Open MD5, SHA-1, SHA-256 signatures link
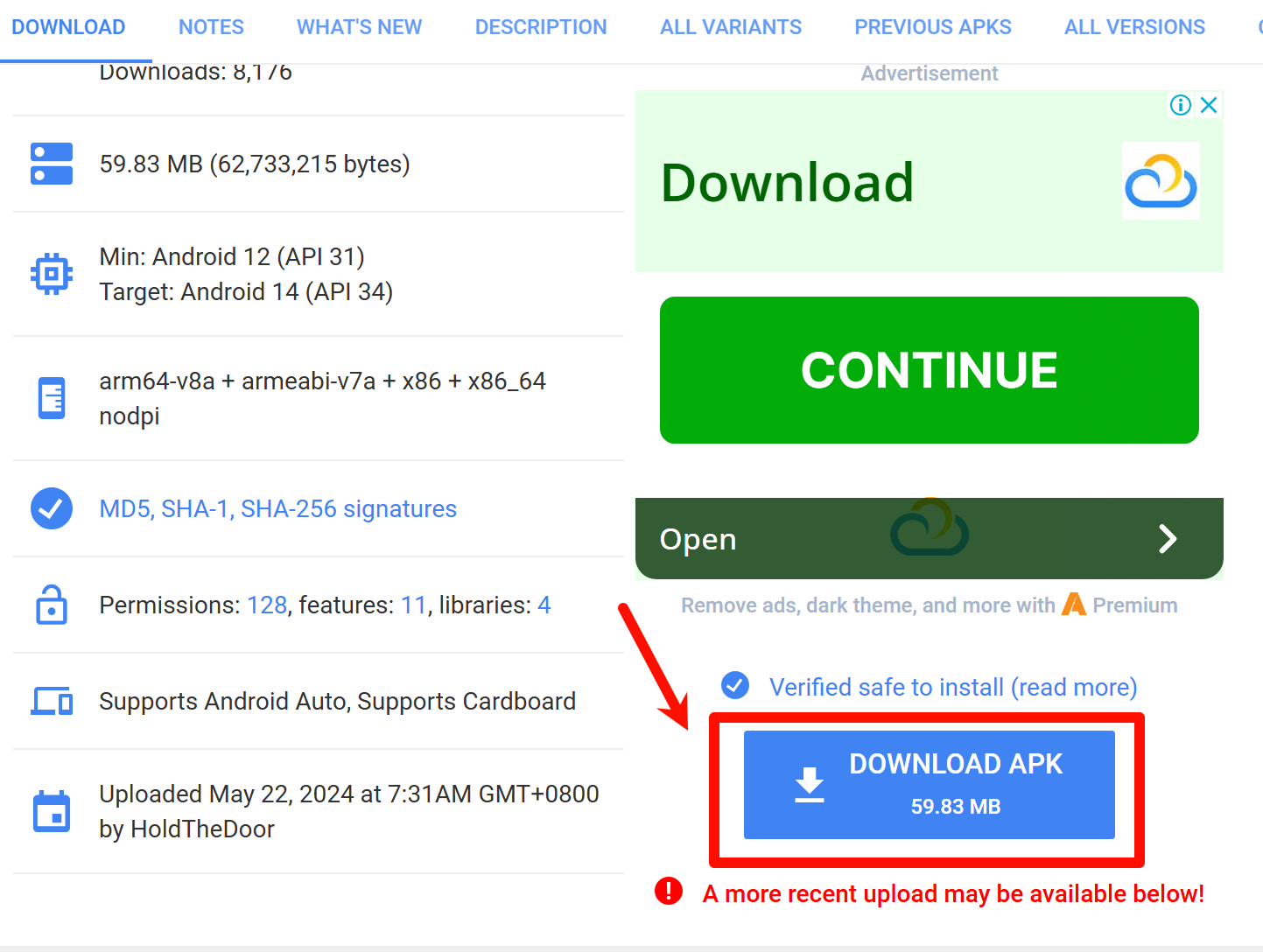 click(x=278, y=508)
